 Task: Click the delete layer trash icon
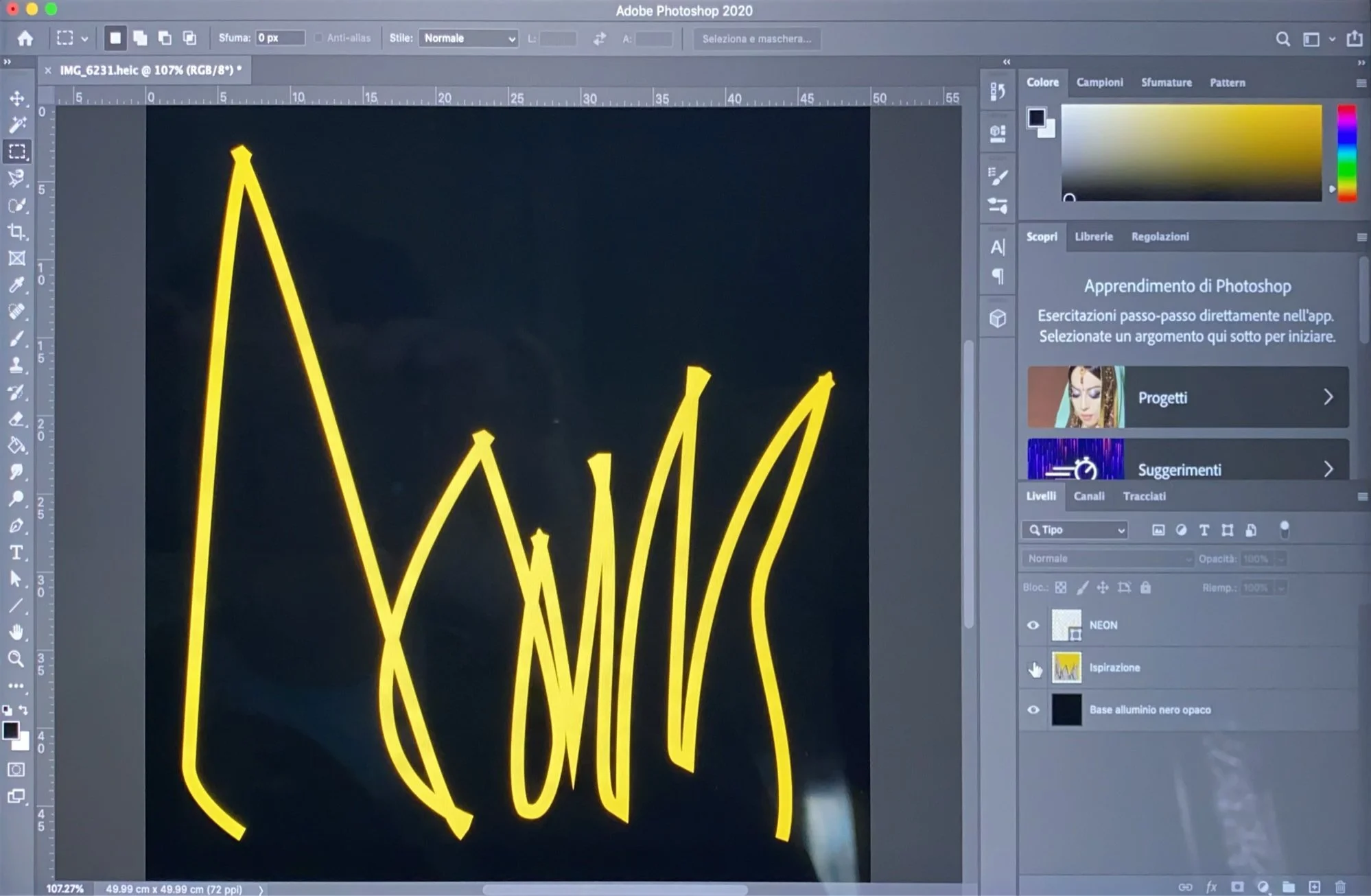[x=1339, y=886]
